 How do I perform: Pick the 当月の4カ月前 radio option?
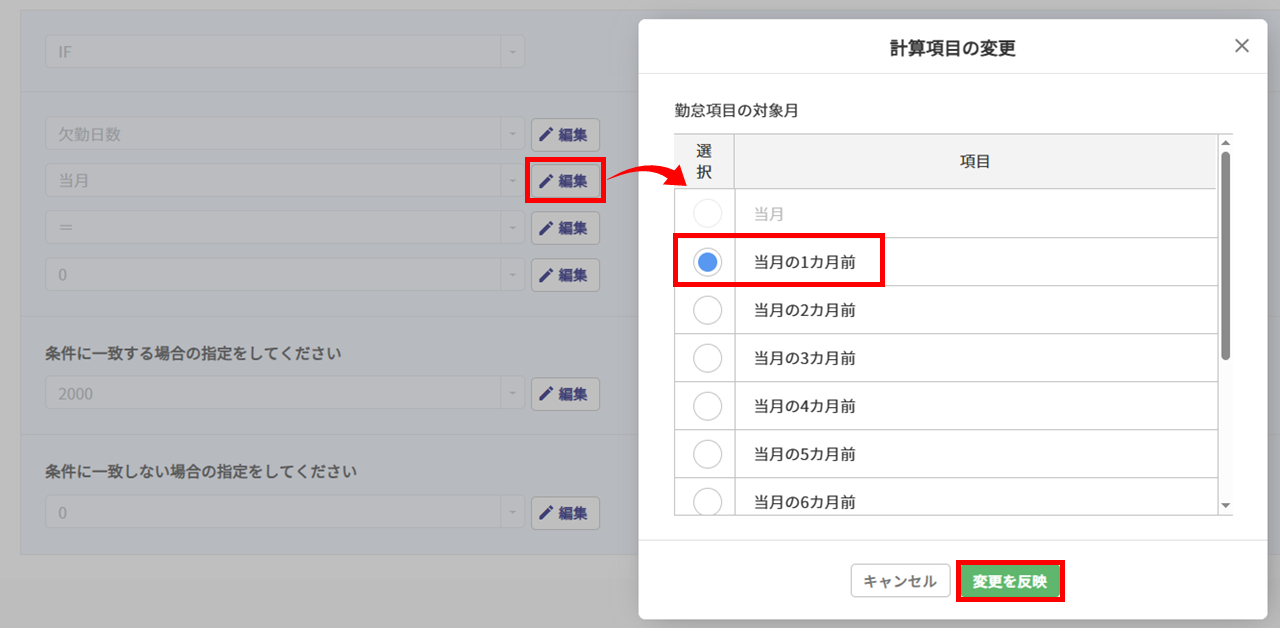tap(707, 406)
